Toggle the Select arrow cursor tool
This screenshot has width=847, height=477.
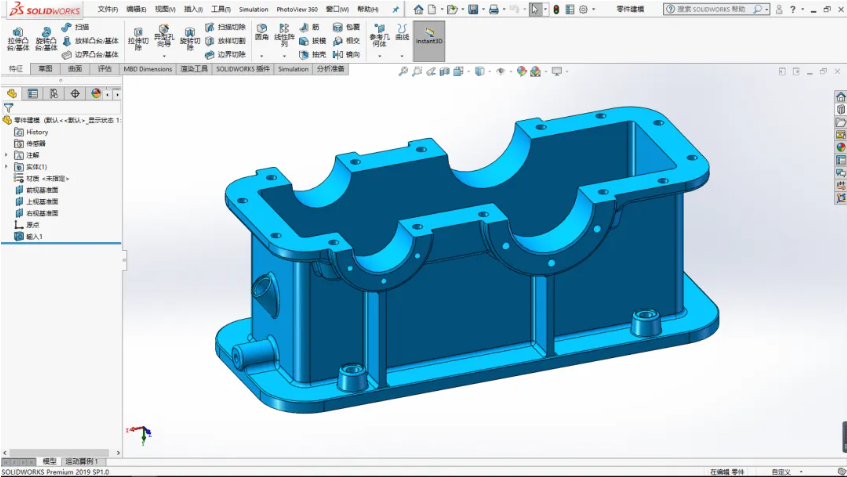pos(535,9)
